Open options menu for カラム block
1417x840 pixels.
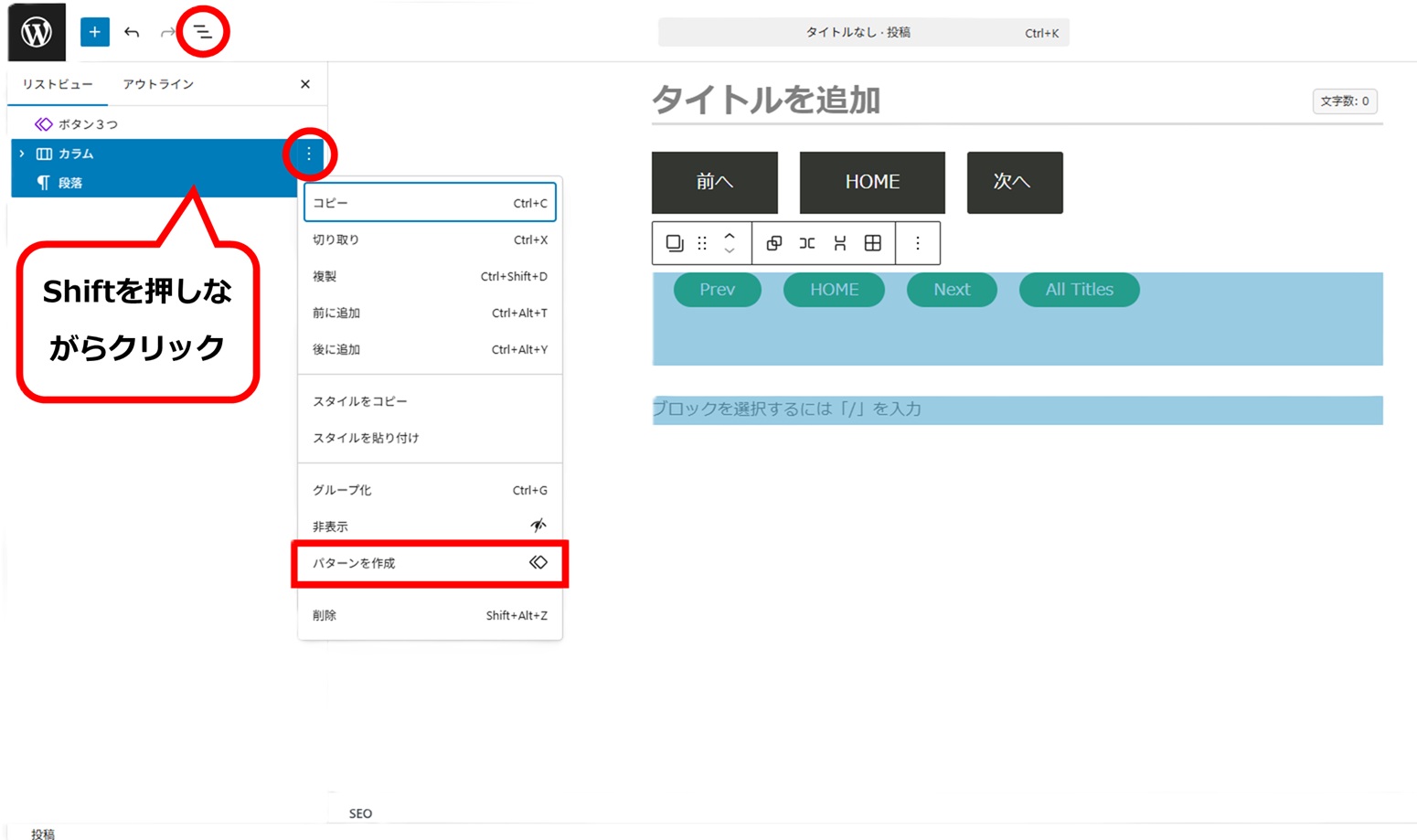click(309, 154)
